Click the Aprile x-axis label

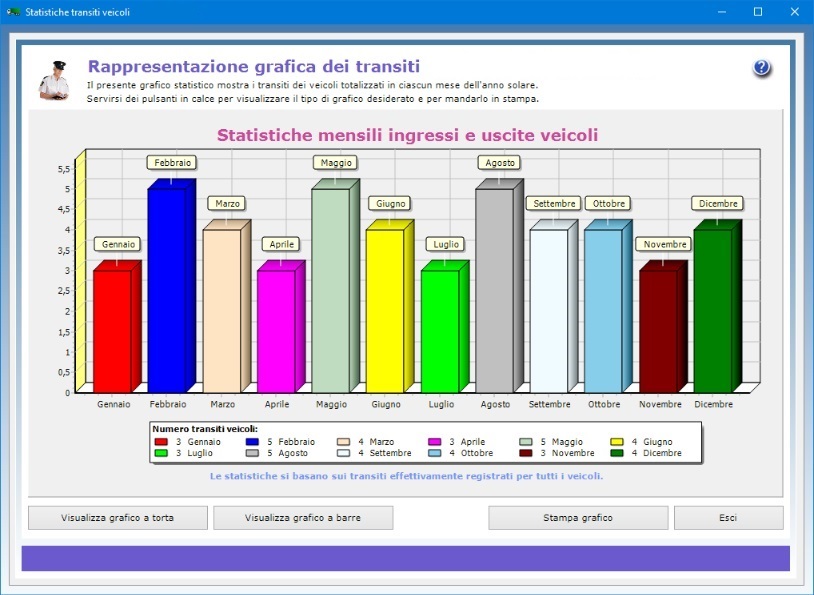277,404
